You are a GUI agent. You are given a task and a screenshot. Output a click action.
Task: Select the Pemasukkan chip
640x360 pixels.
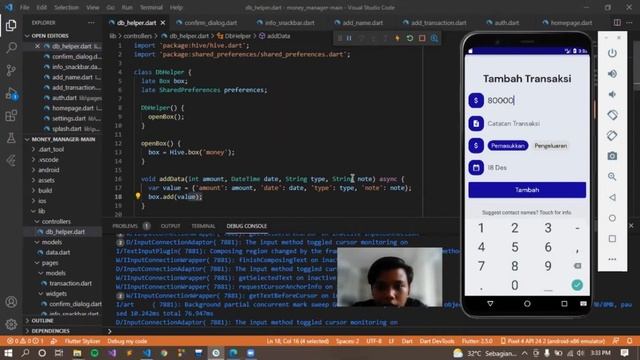point(507,146)
